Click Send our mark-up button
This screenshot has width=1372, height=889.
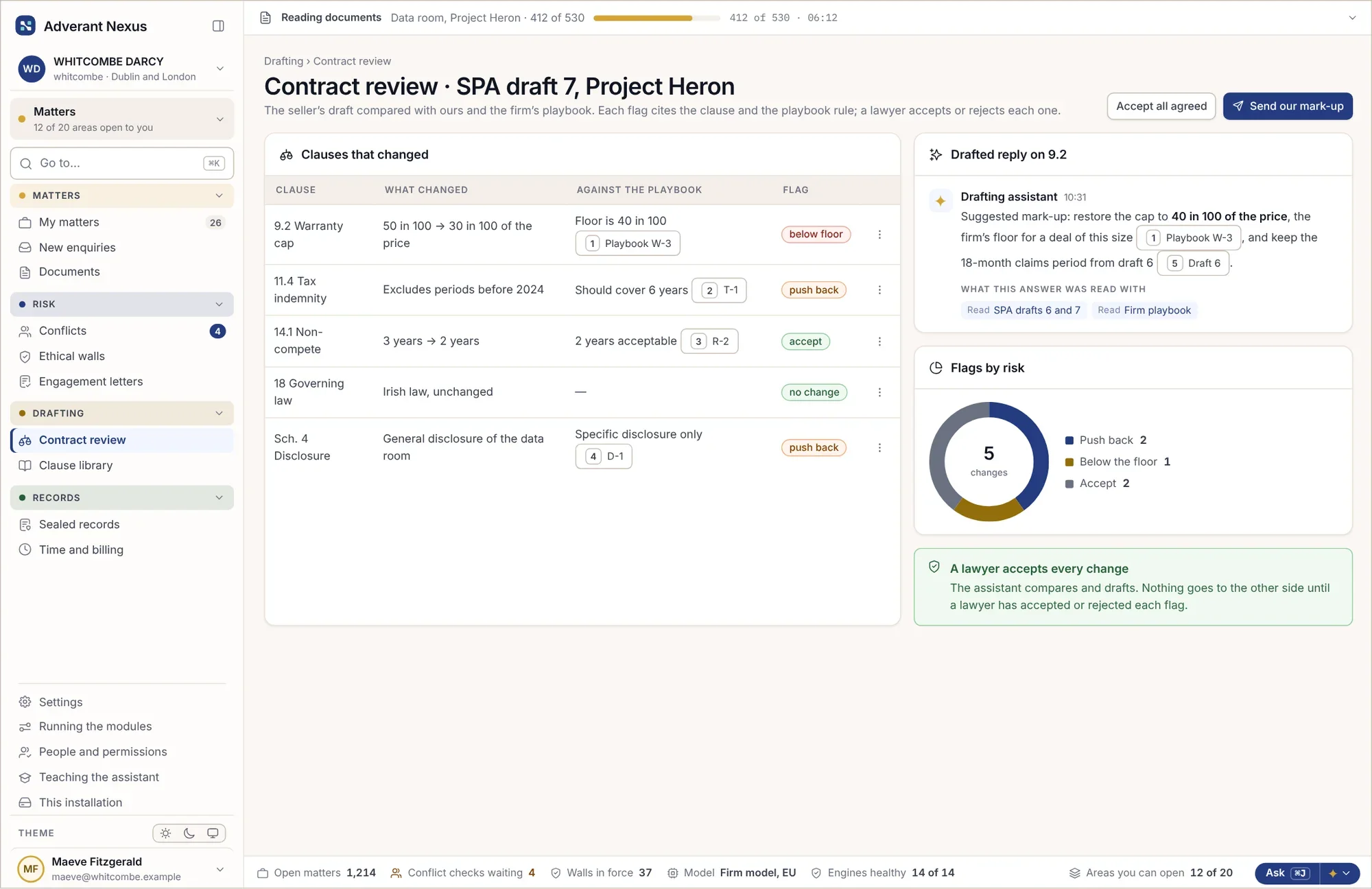1288,106
